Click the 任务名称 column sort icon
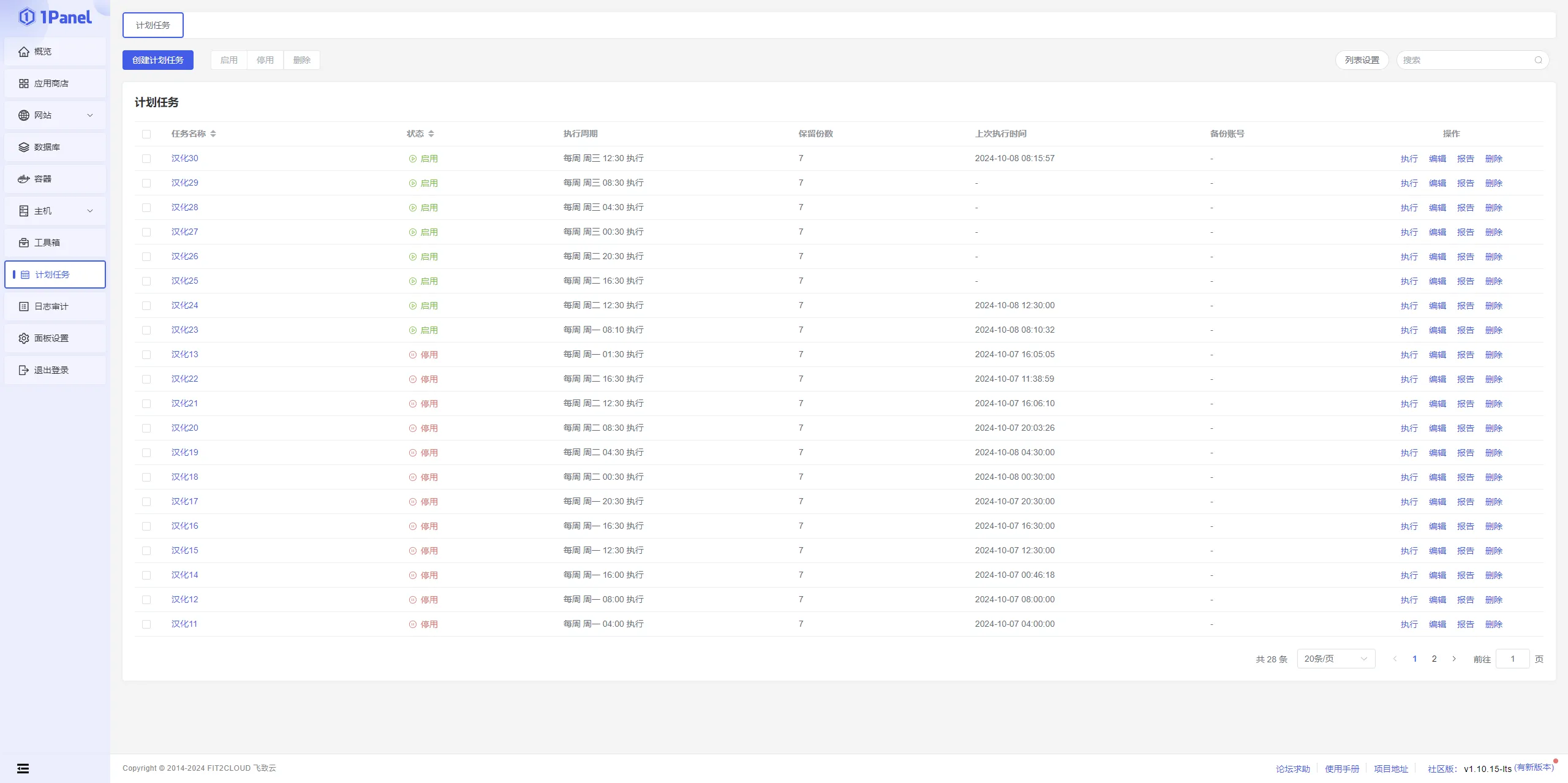The width and height of the screenshot is (1568, 783). (213, 134)
